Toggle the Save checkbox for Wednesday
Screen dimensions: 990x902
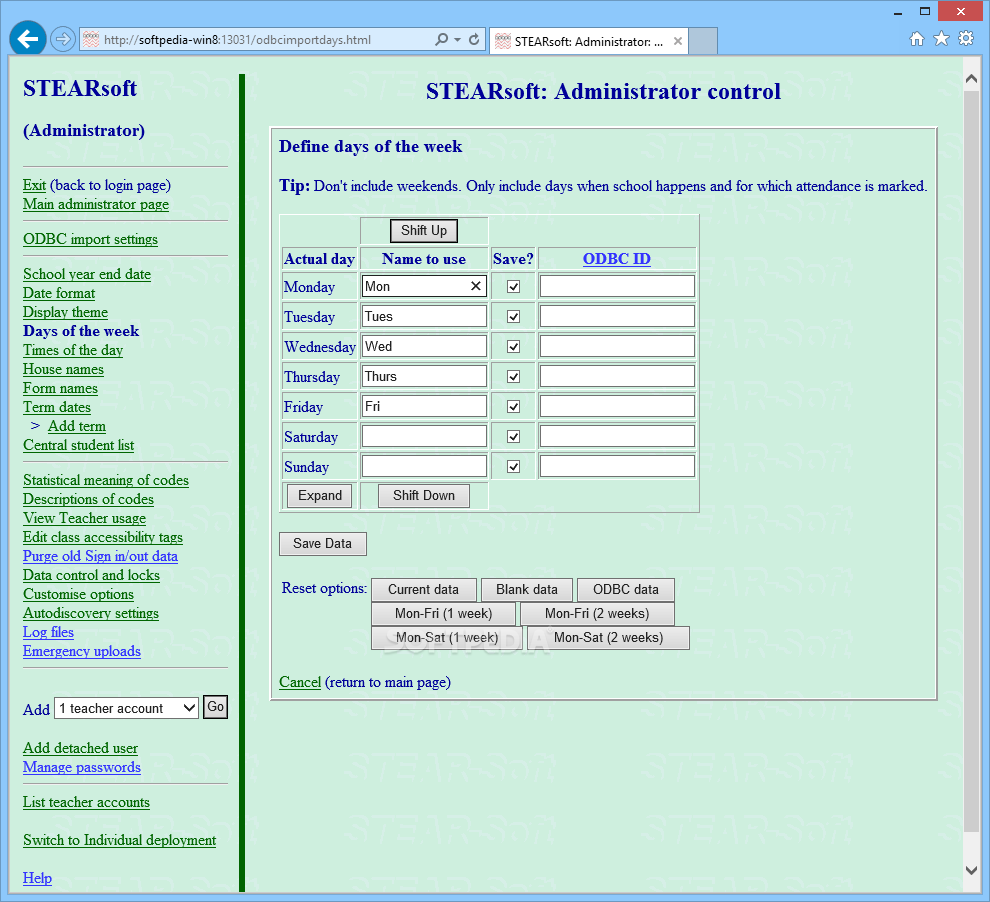513,347
